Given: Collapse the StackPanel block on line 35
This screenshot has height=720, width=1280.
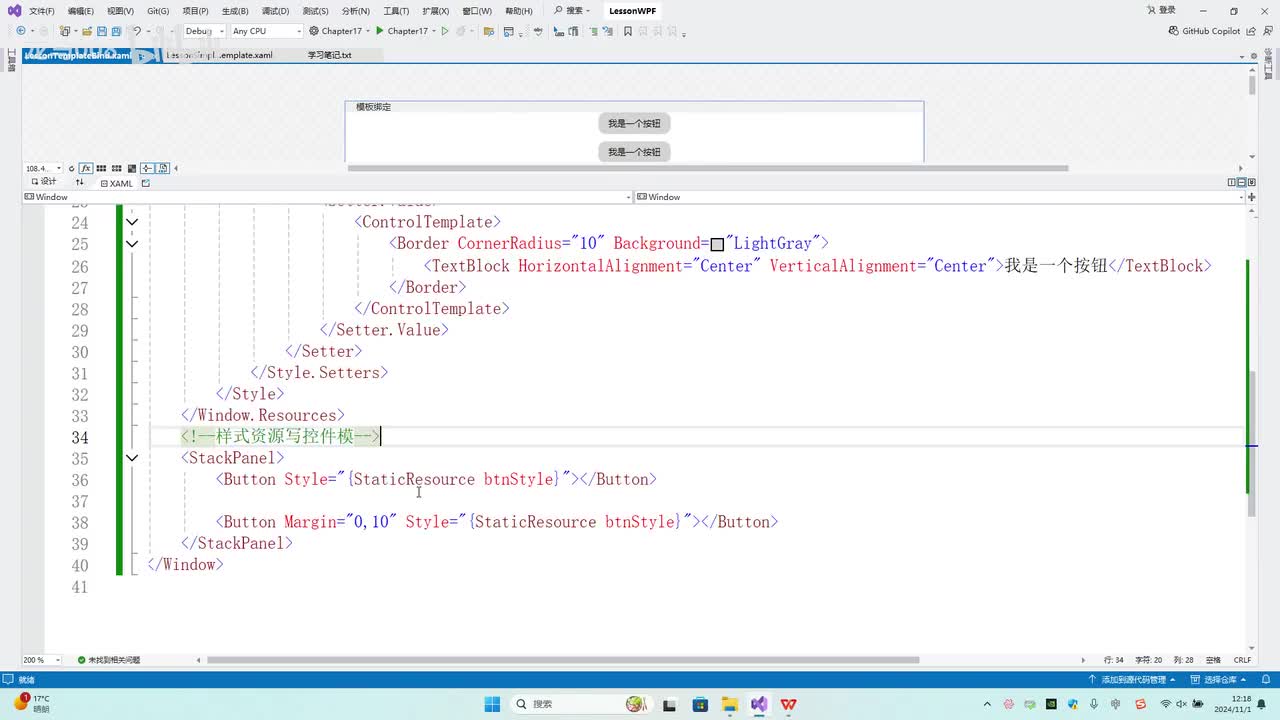Looking at the screenshot, I should pyautogui.click(x=131, y=458).
